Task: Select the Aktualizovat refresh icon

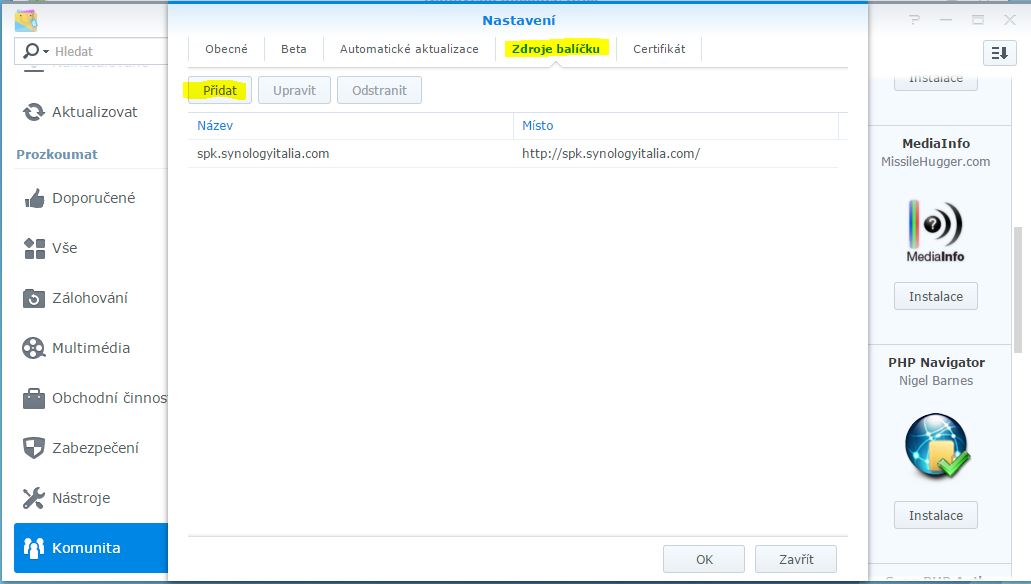Action: [34, 112]
